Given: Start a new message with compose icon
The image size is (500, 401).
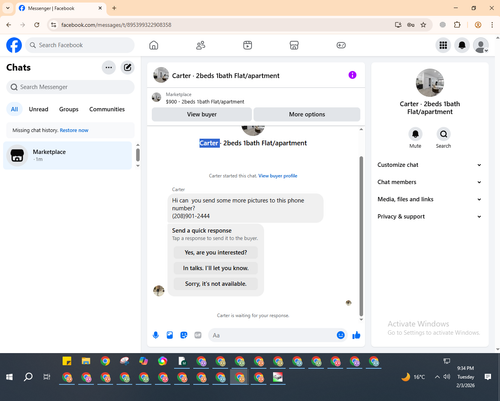Looking at the screenshot, I should (127, 67).
